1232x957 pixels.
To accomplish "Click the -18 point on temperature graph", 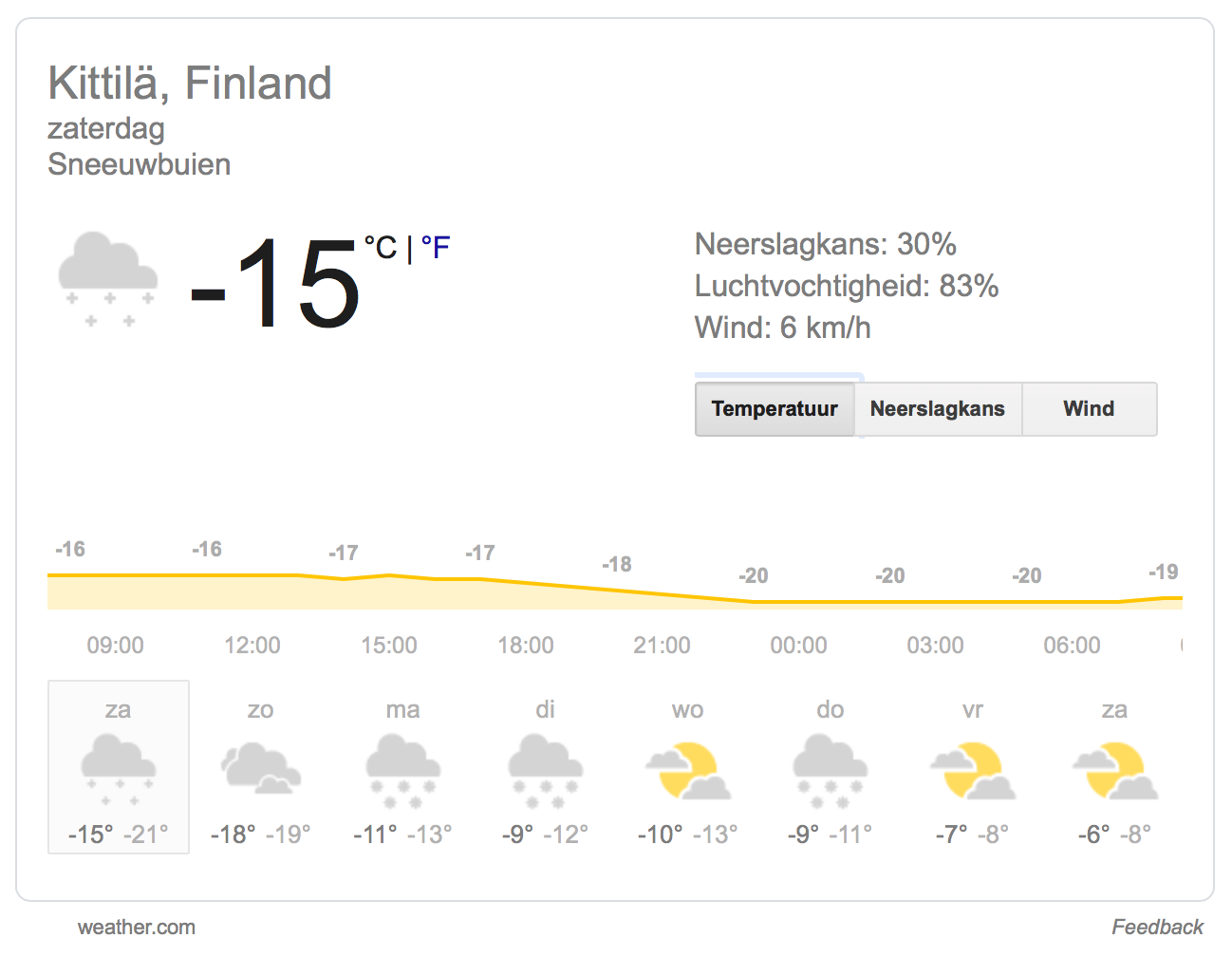I will pyautogui.click(x=617, y=565).
